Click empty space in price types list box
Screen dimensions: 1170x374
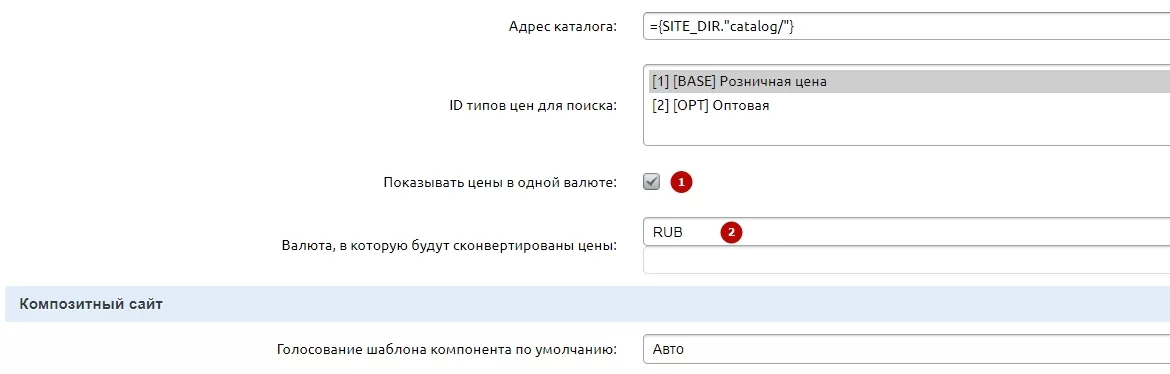click(x=907, y=130)
